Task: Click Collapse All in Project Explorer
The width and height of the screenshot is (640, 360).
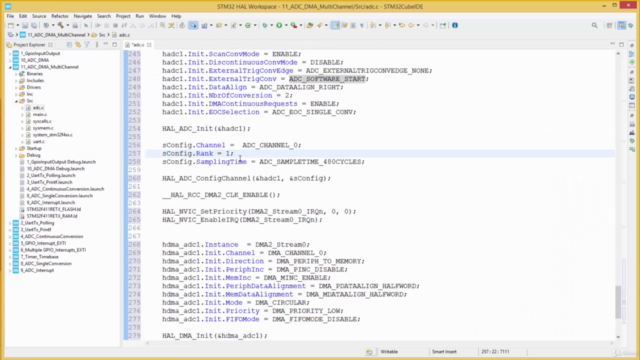Action: coord(69,44)
